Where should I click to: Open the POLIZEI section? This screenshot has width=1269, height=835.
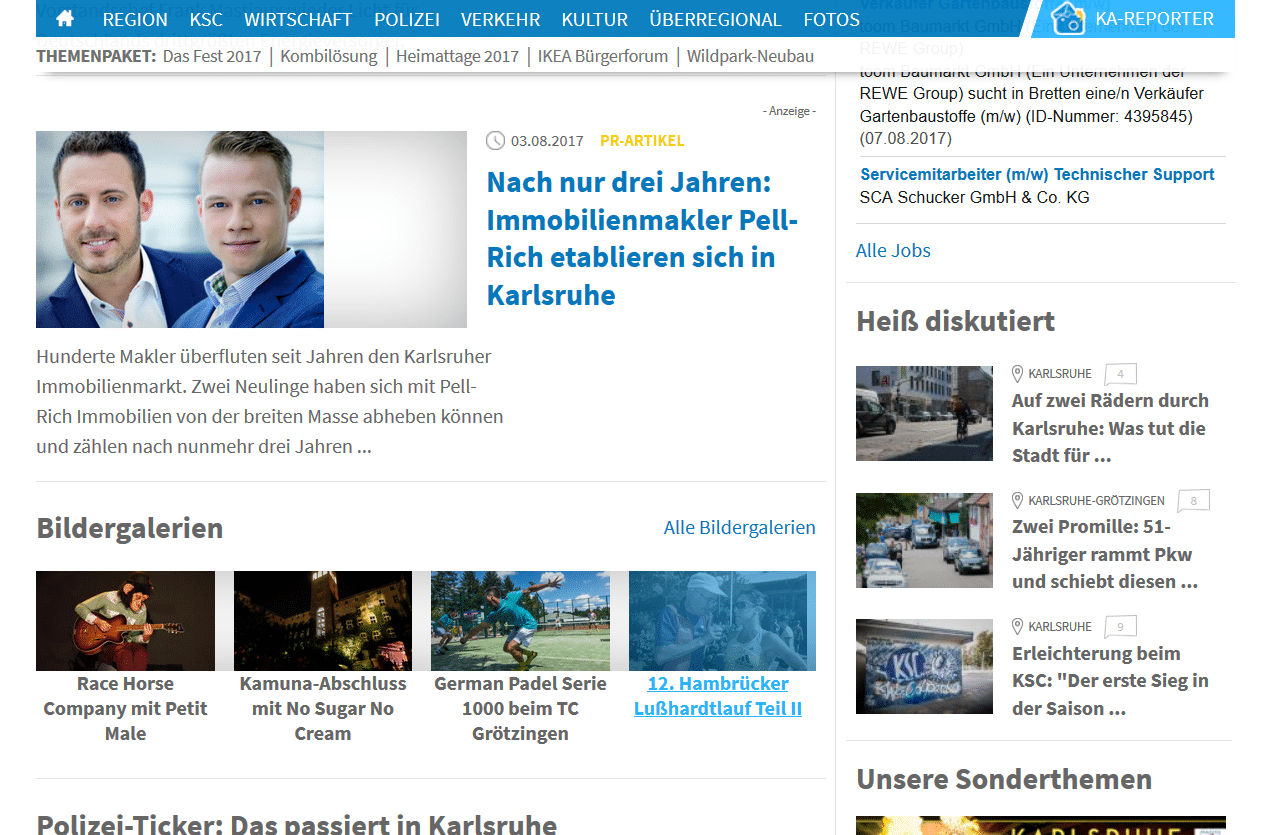point(407,19)
